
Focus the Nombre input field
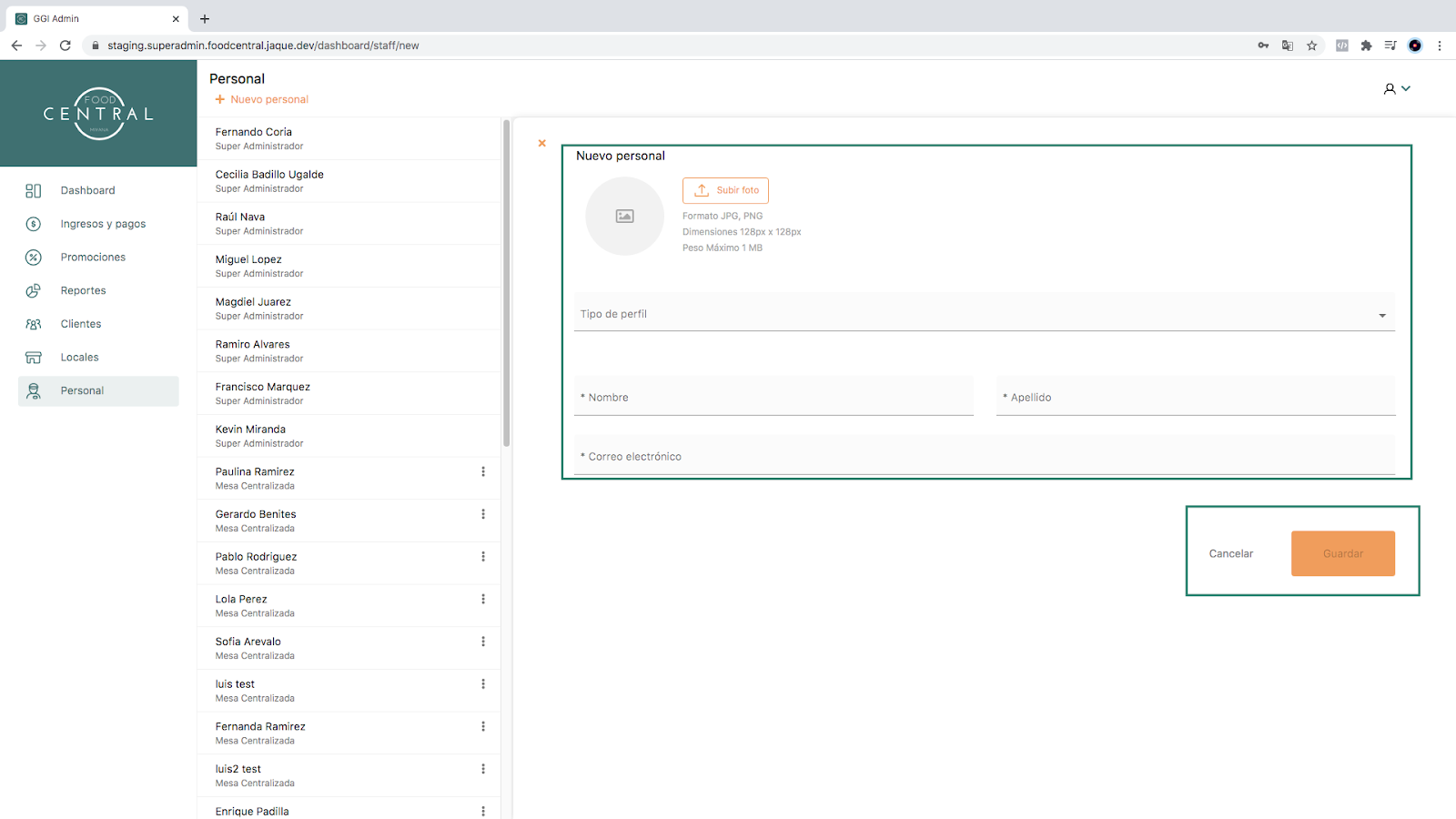coord(773,396)
